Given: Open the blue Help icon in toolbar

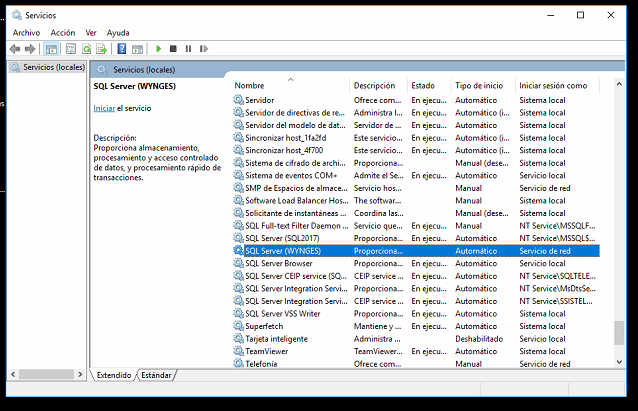Looking at the screenshot, I should (x=122, y=48).
